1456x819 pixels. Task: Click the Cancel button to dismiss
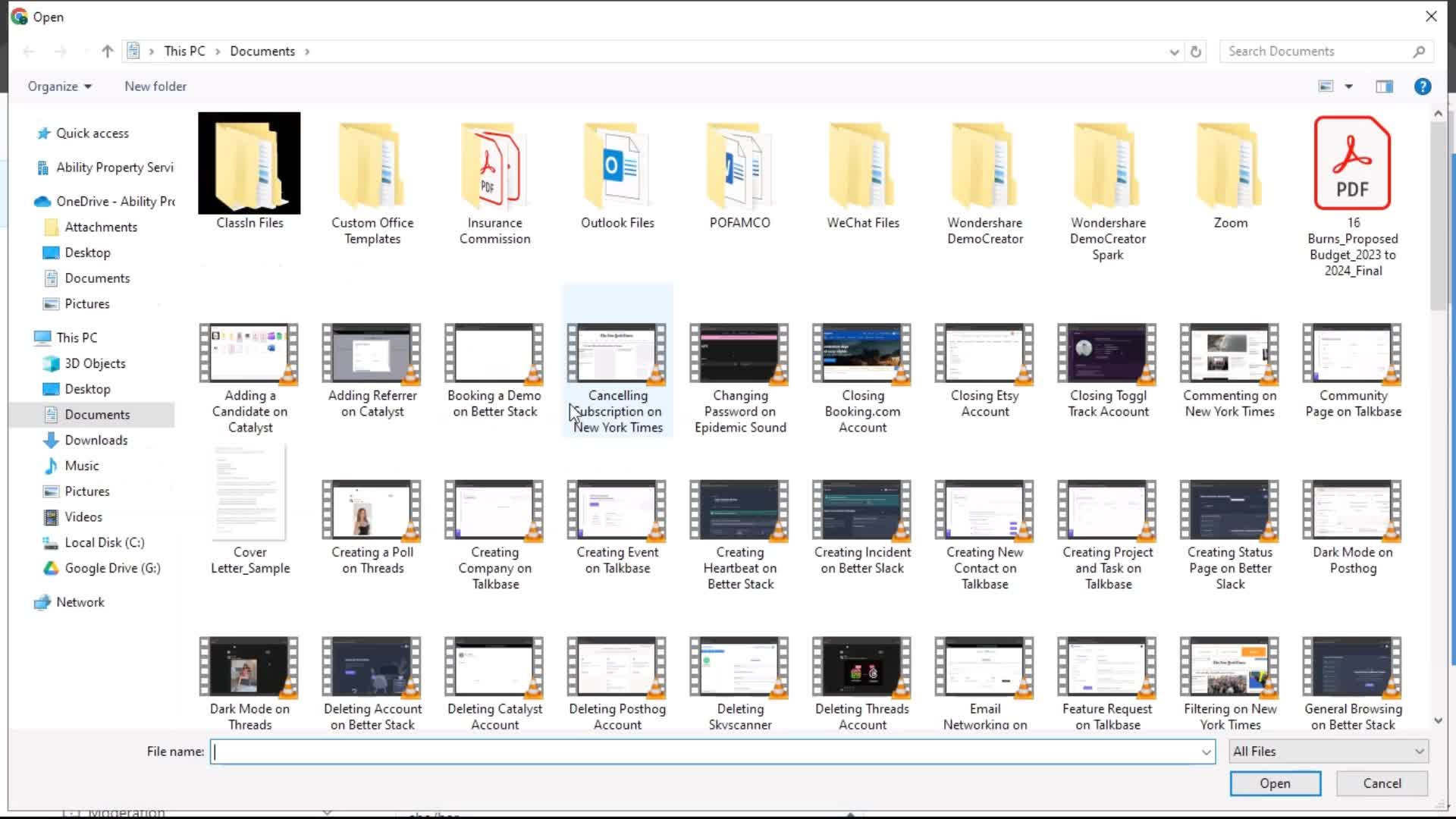click(x=1382, y=783)
